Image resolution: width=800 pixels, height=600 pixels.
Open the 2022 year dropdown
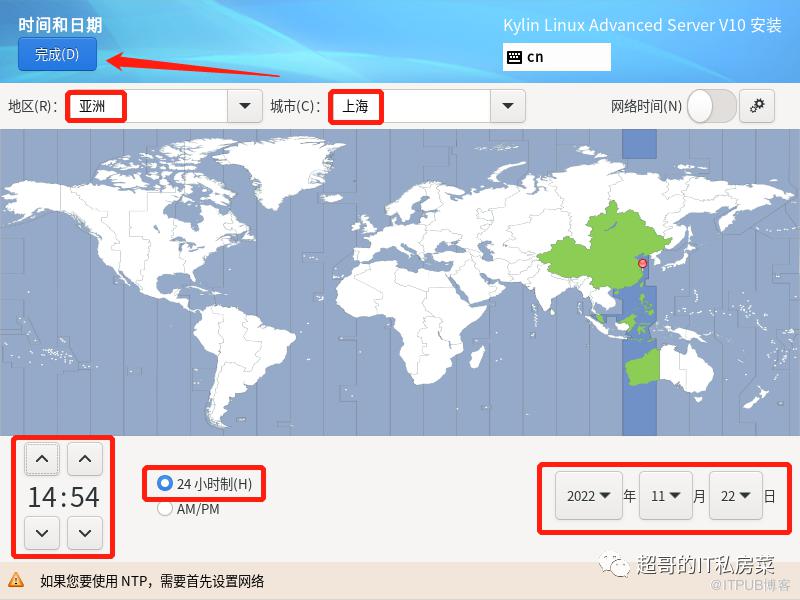(589, 496)
